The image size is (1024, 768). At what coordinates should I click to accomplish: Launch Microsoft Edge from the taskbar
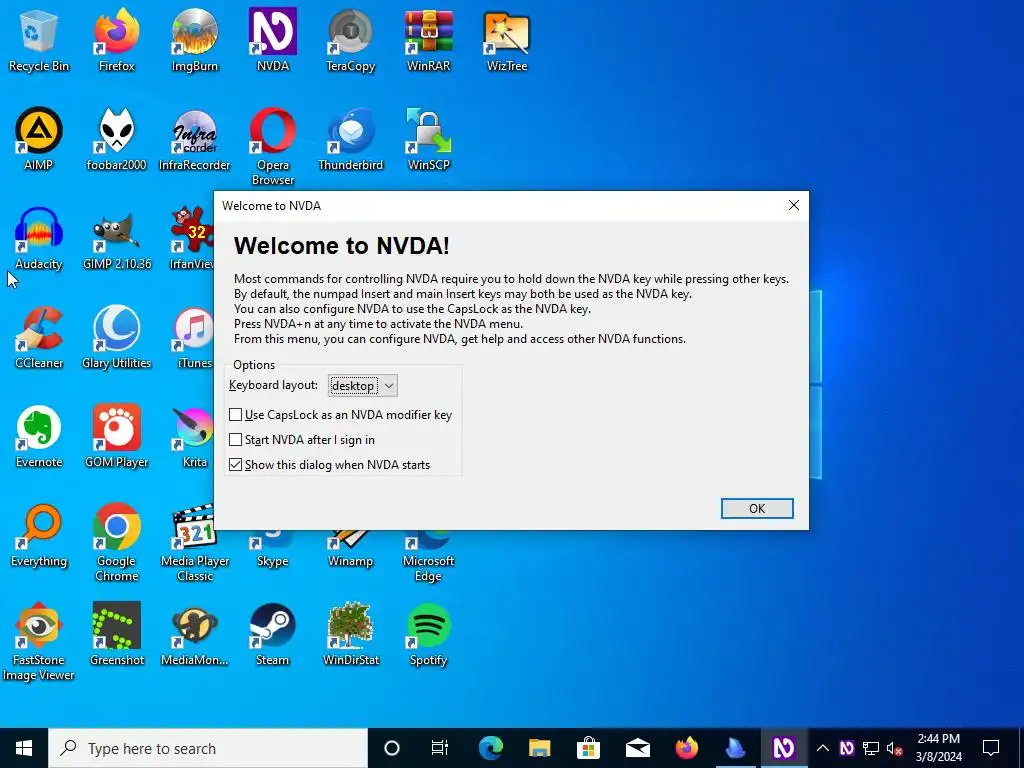[x=490, y=748]
